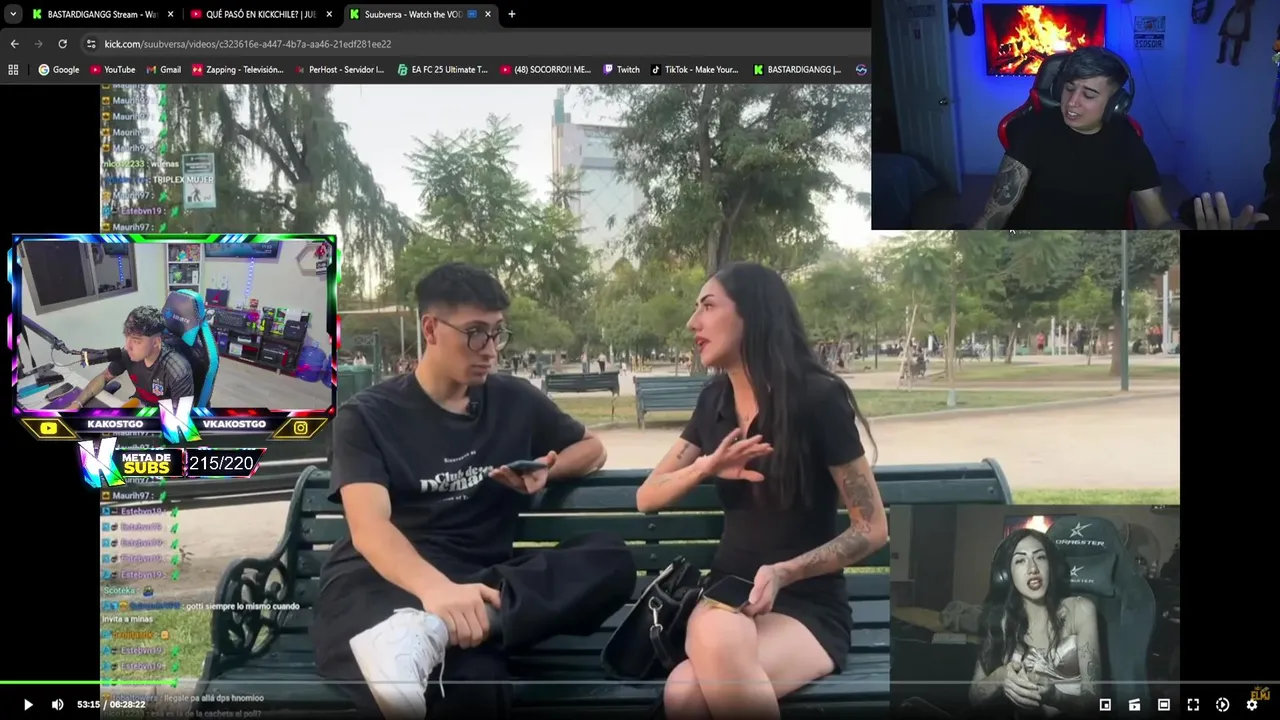1280x720 pixels.
Task: Open the EA FC 25 Ultimate Team bookmark
Action: (442, 70)
